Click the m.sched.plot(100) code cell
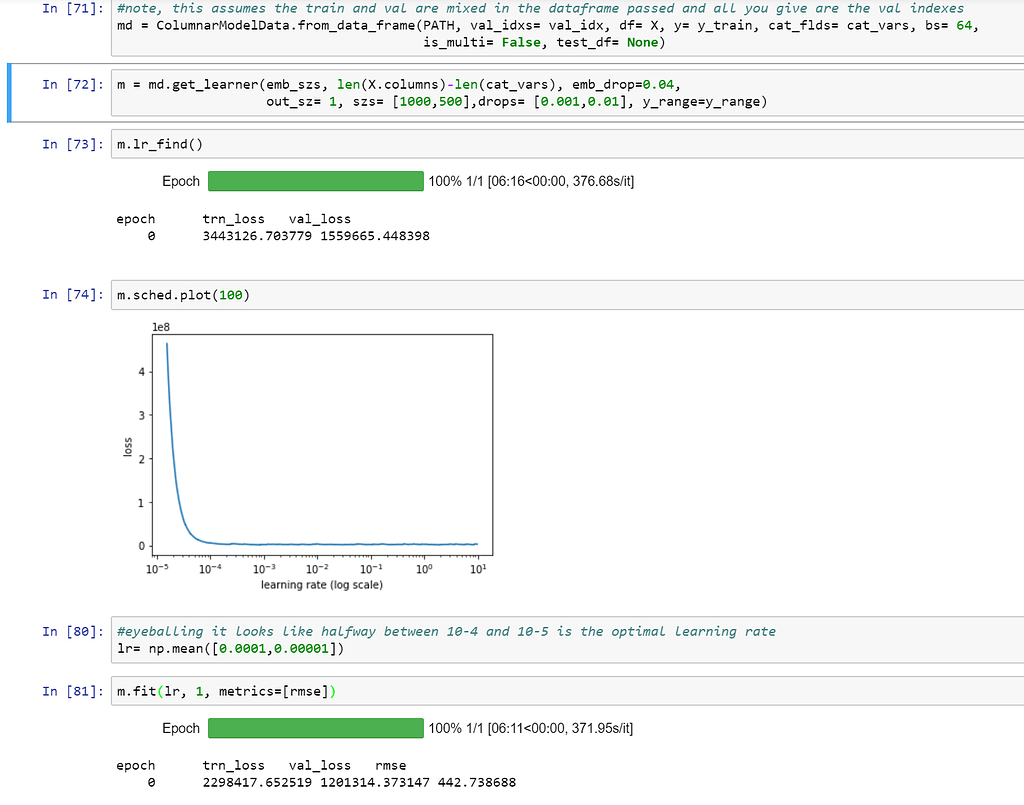 click(x=184, y=294)
